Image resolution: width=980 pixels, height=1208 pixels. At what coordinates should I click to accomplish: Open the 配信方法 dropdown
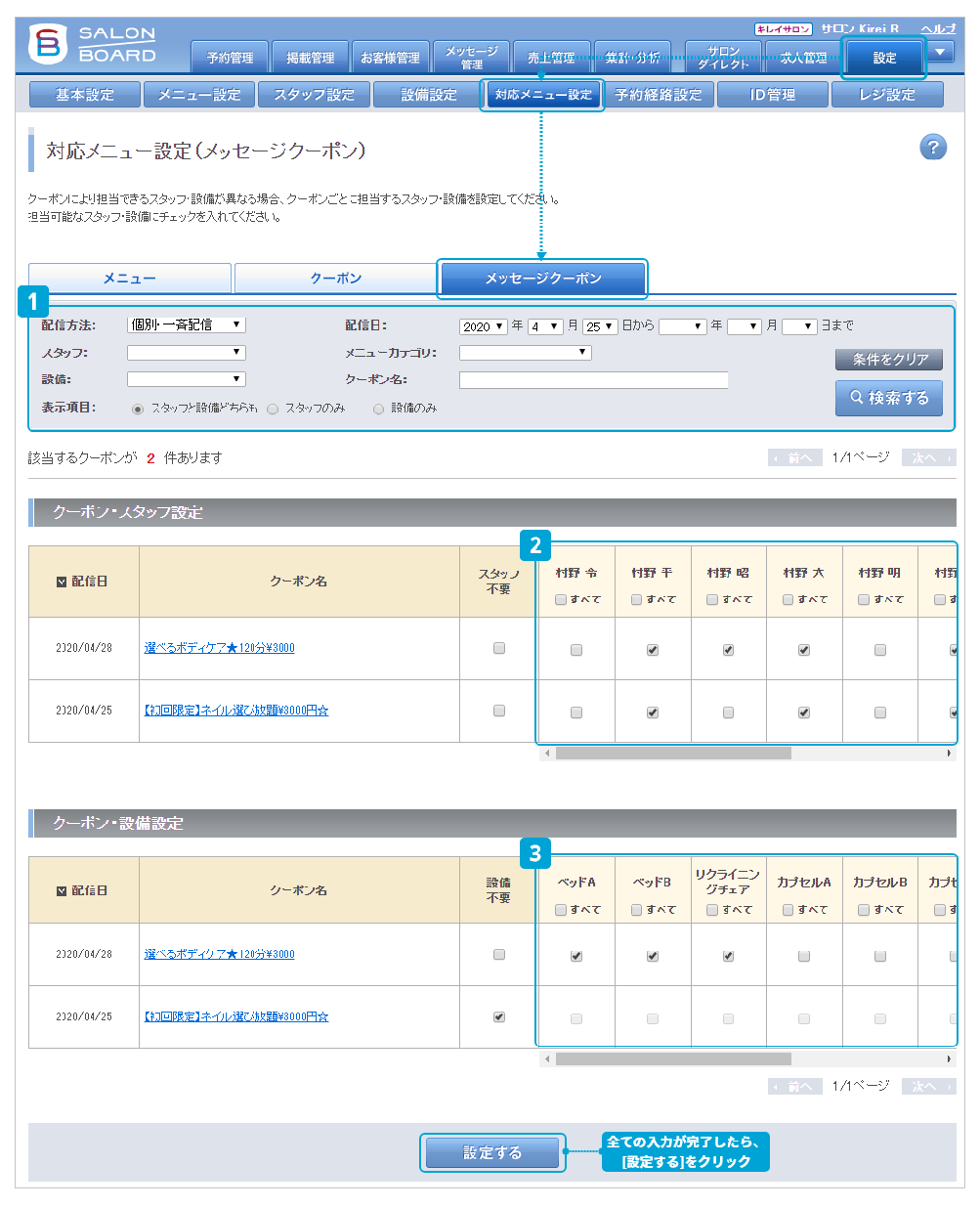tap(186, 324)
